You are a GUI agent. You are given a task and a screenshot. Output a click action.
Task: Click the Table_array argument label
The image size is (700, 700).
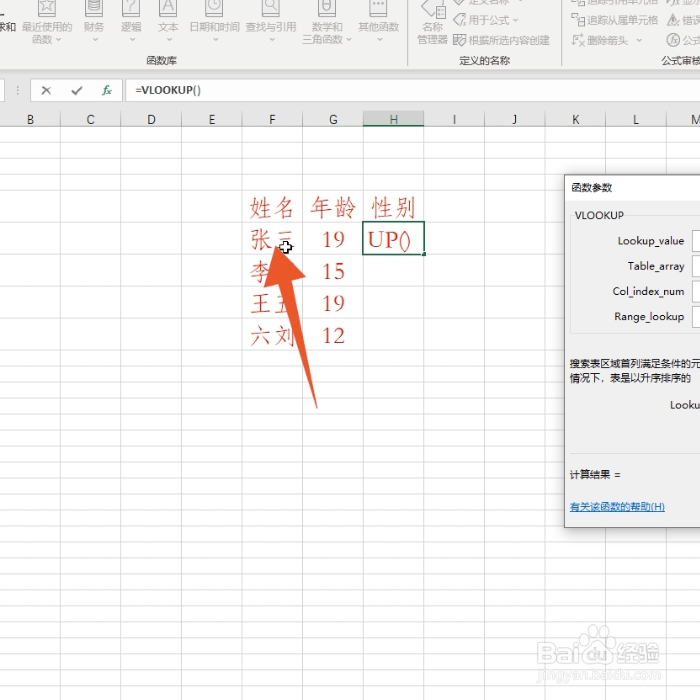pyautogui.click(x=656, y=267)
